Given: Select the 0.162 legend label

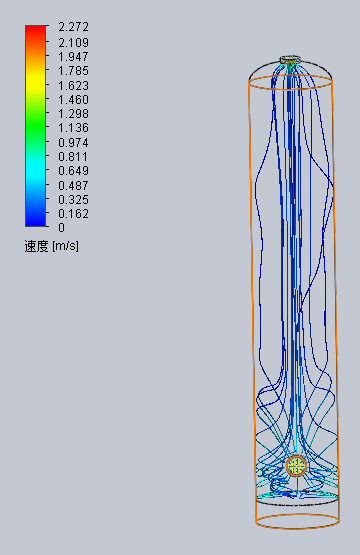Looking at the screenshot, I should tap(73, 214).
